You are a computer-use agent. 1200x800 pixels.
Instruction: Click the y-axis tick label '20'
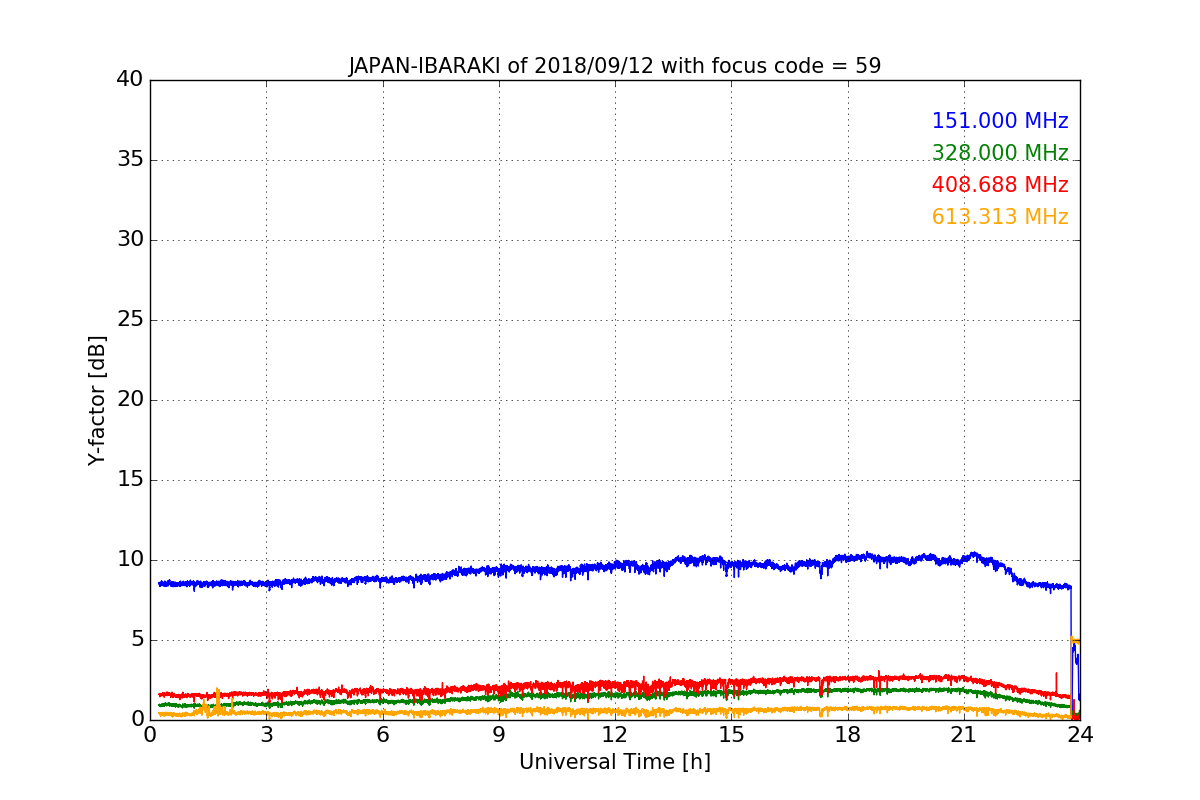(x=129, y=400)
